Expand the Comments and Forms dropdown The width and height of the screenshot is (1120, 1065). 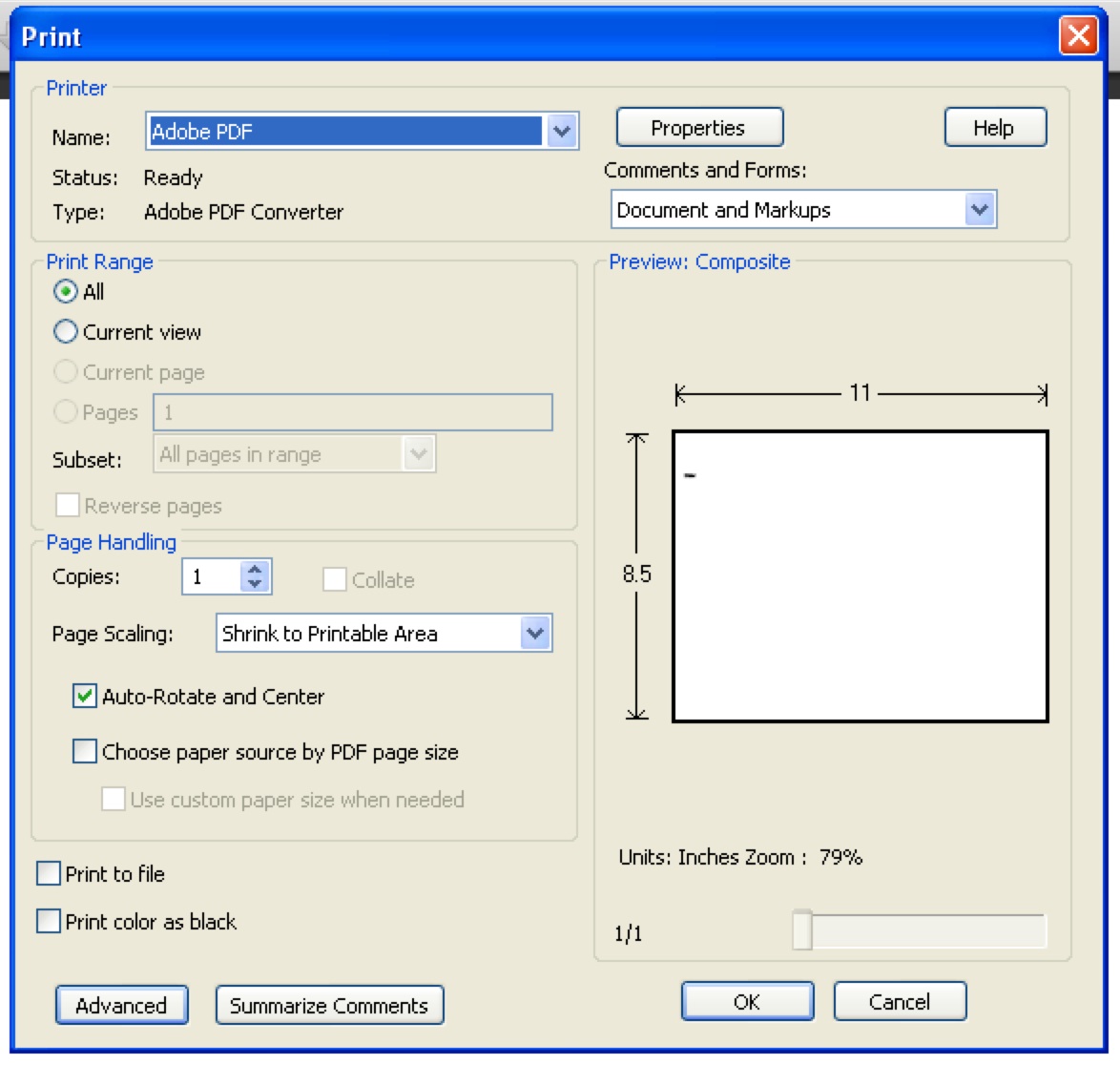click(x=979, y=210)
